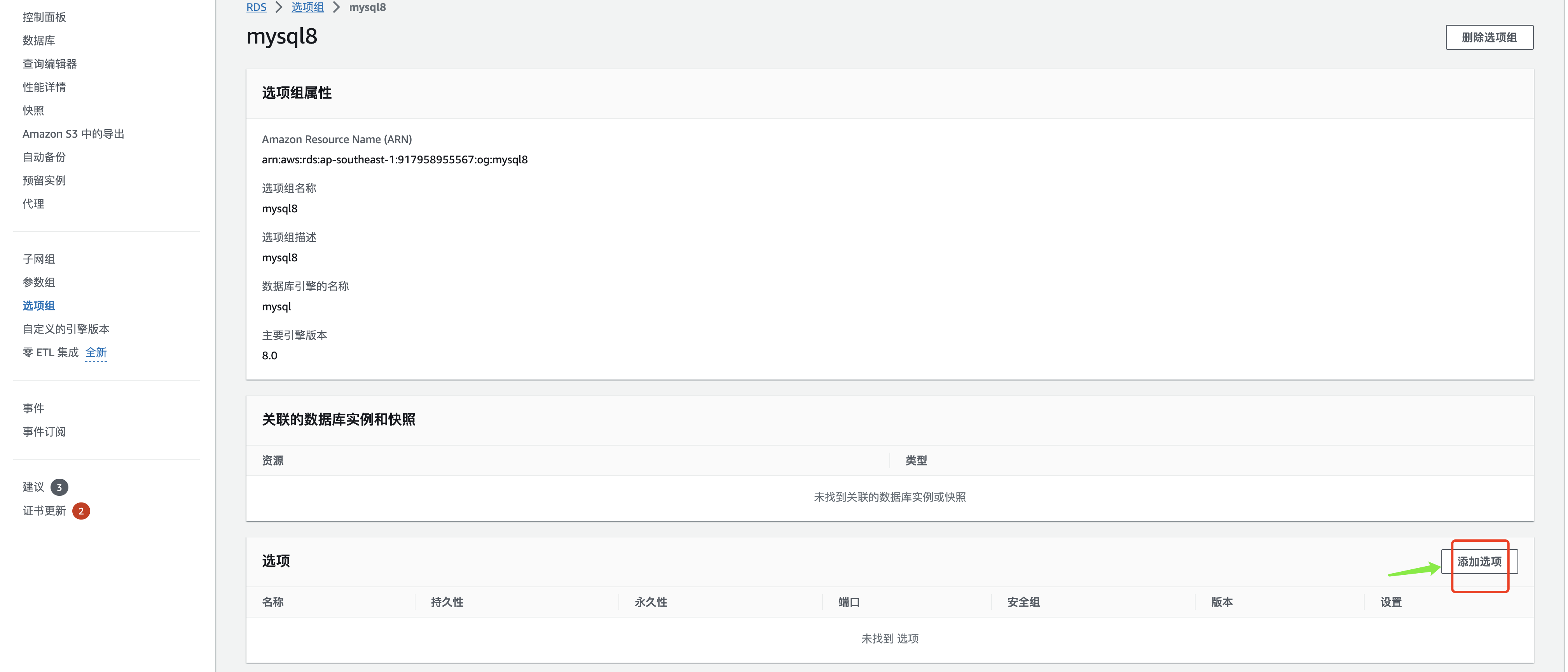Go to the 选项组 breadcrumb link
1568x672 pixels.
[307, 7]
